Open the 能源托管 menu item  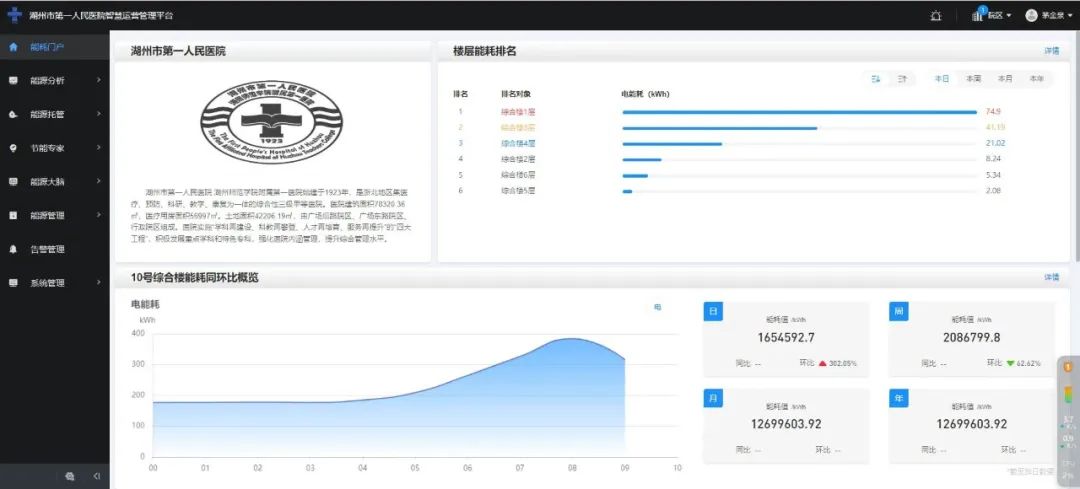point(54,114)
